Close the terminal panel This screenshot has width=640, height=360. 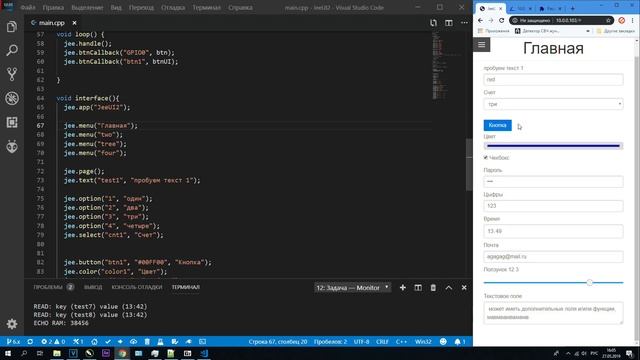(464, 288)
